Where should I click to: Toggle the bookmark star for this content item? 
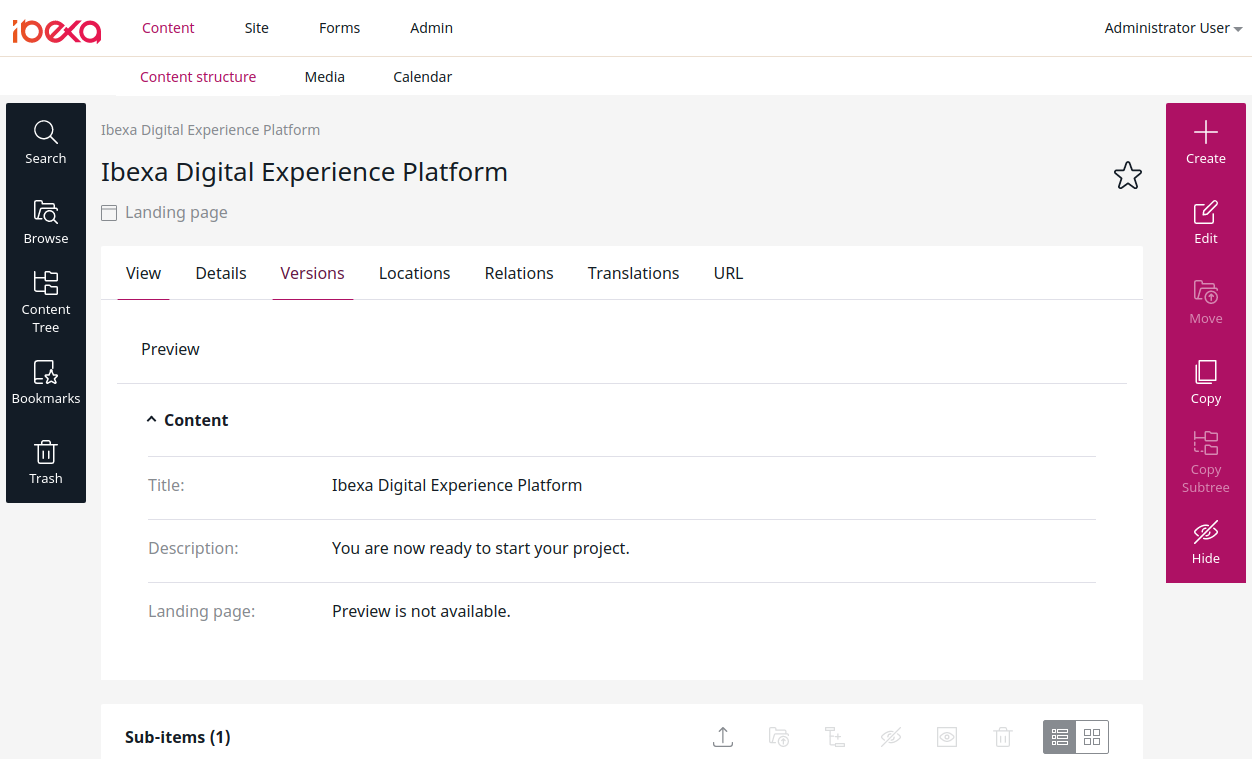coord(1128,175)
